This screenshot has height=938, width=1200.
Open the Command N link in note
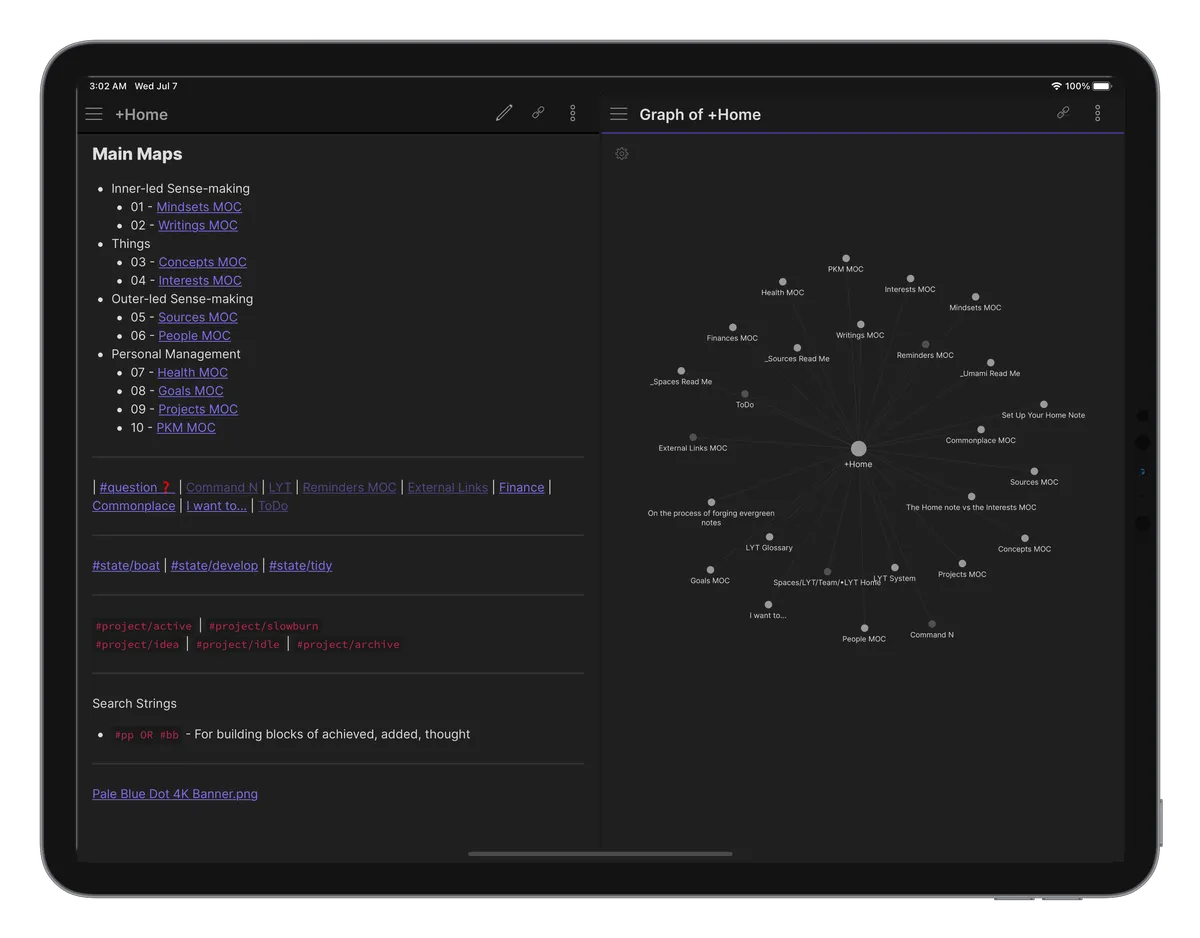[x=222, y=487]
